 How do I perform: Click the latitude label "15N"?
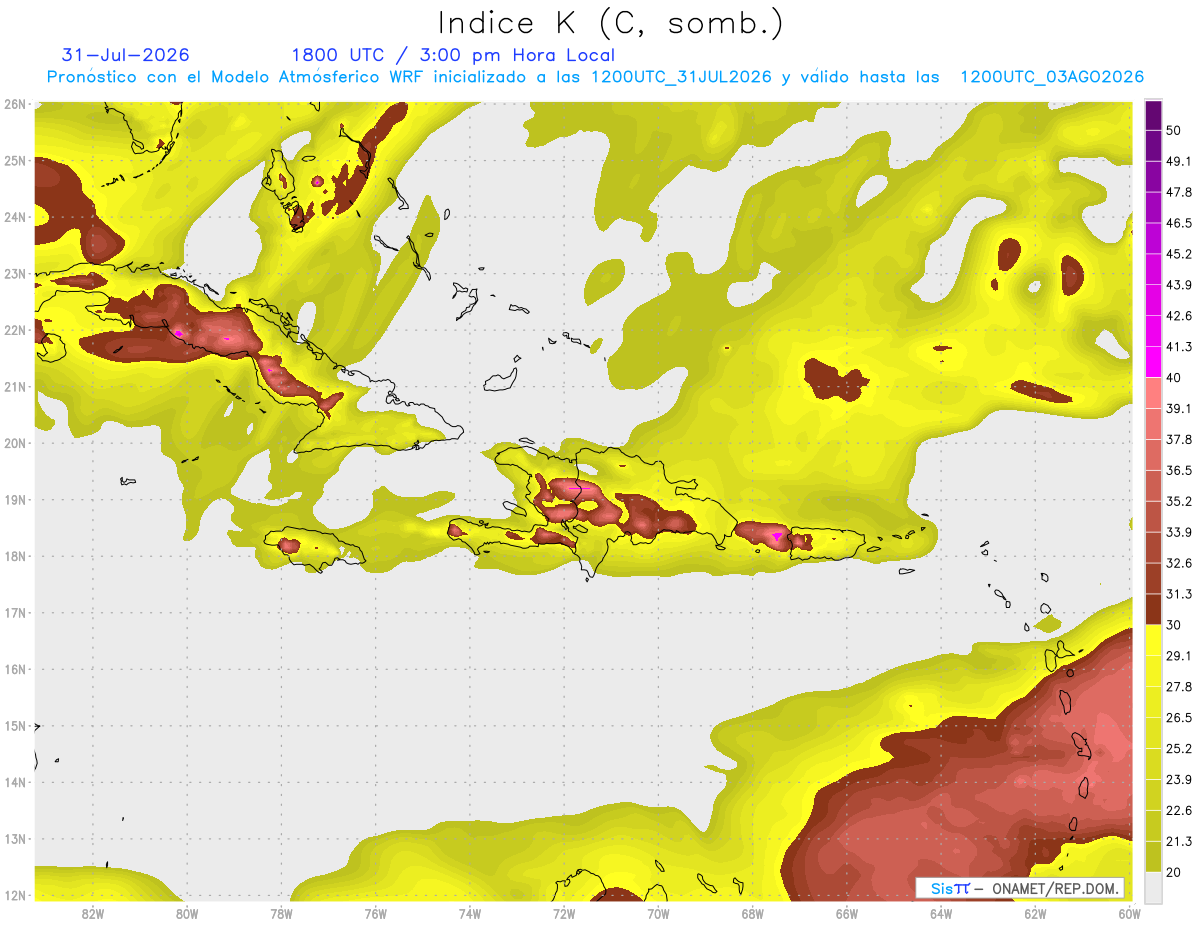(x=15, y=726)
